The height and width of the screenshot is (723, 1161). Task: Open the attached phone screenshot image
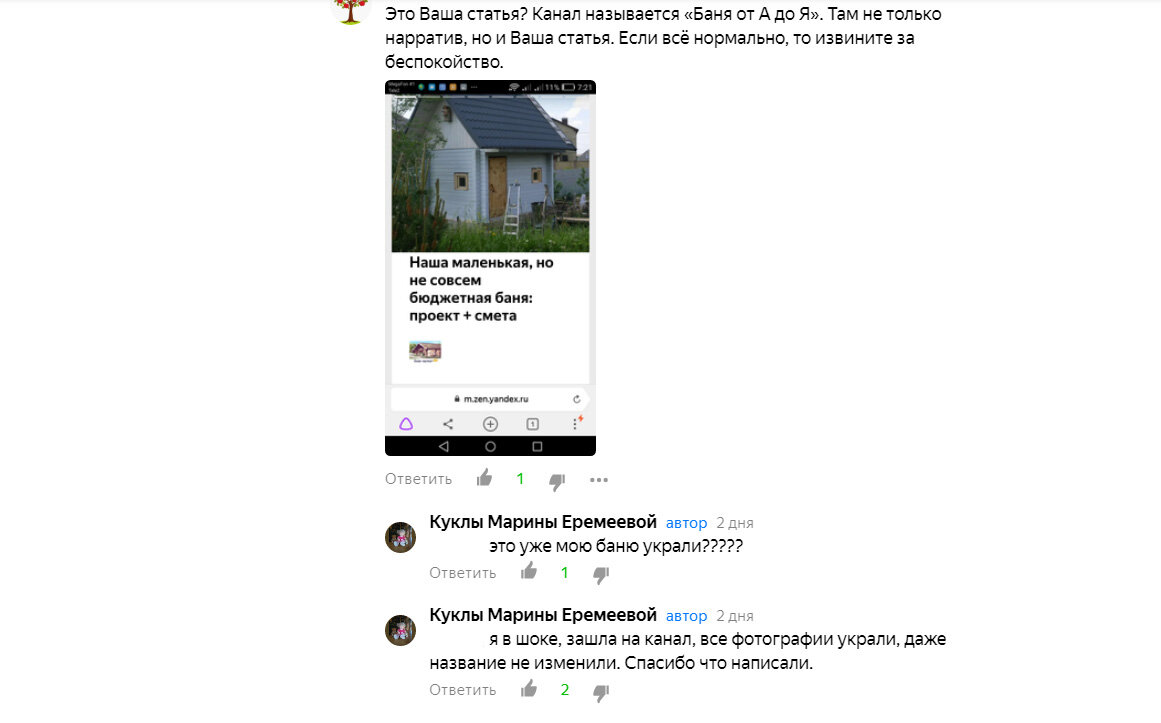tap(490, 267)
